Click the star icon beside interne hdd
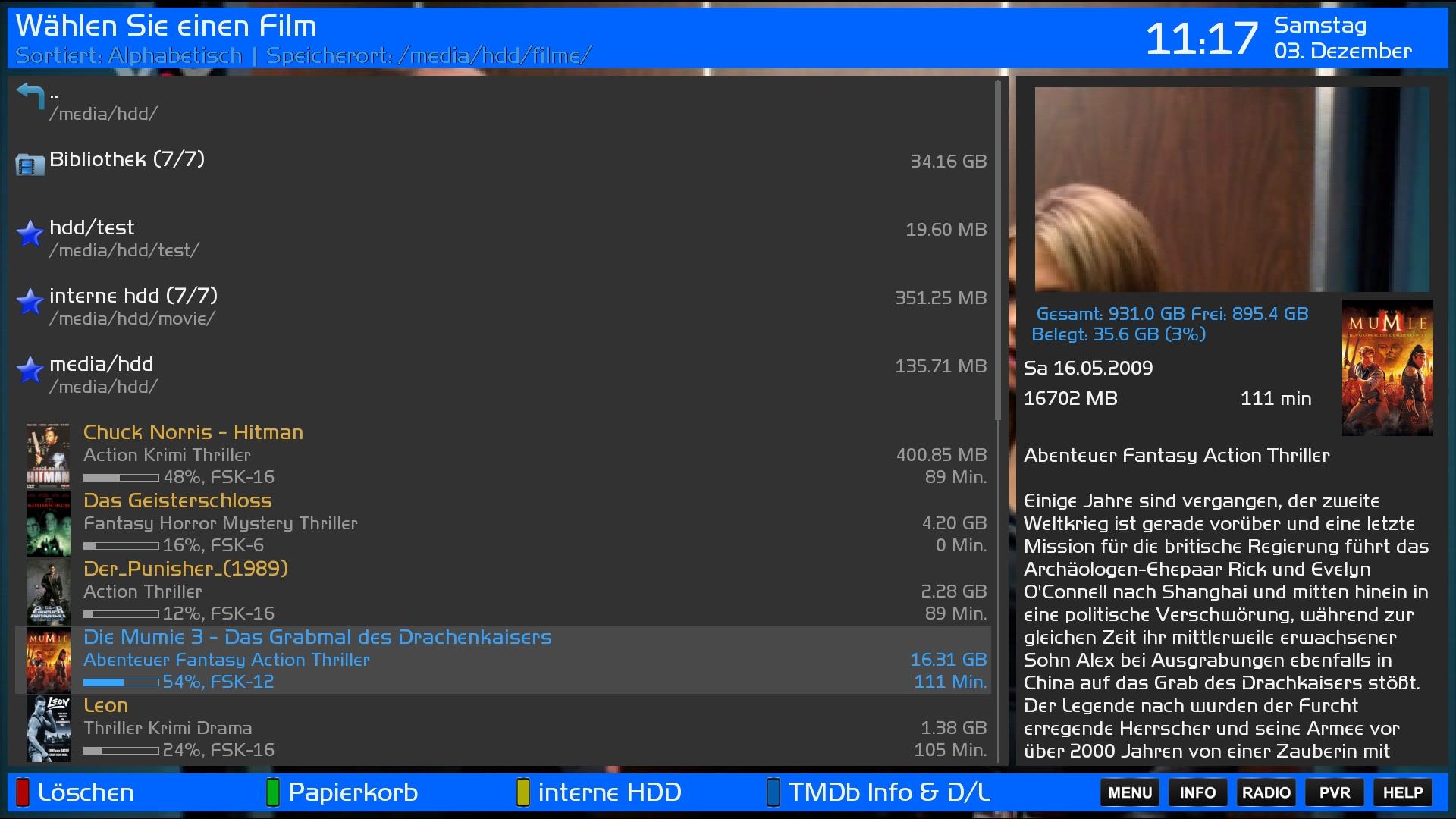The image size is (1456, 819). click(30, 301)
